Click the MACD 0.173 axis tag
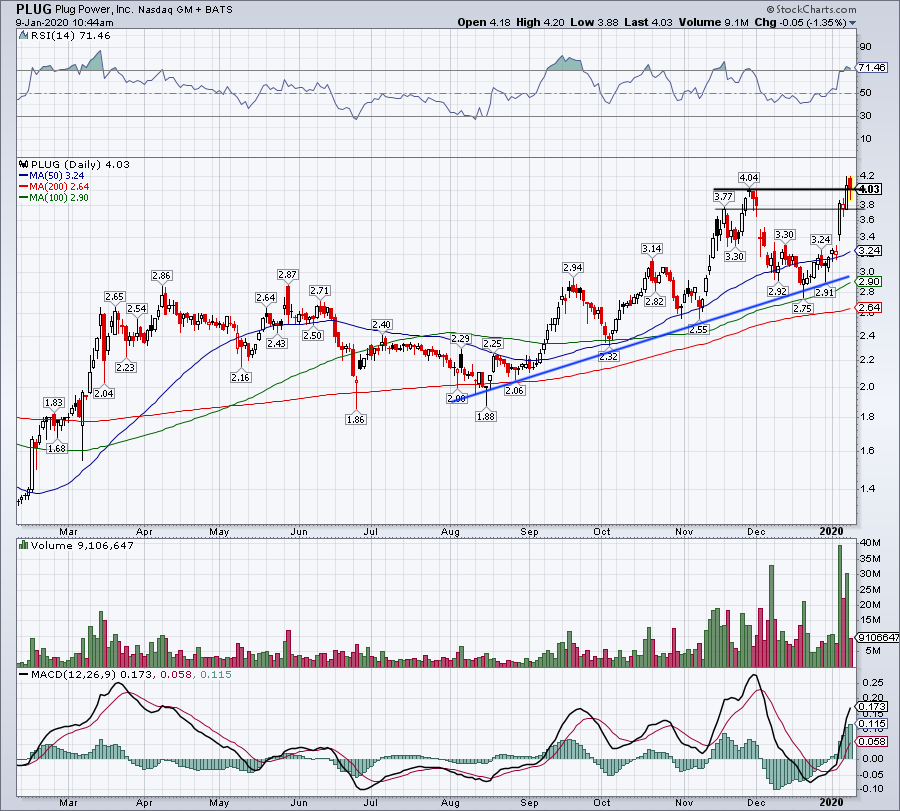This screenshot has width=900, height=811. point(871,706)
